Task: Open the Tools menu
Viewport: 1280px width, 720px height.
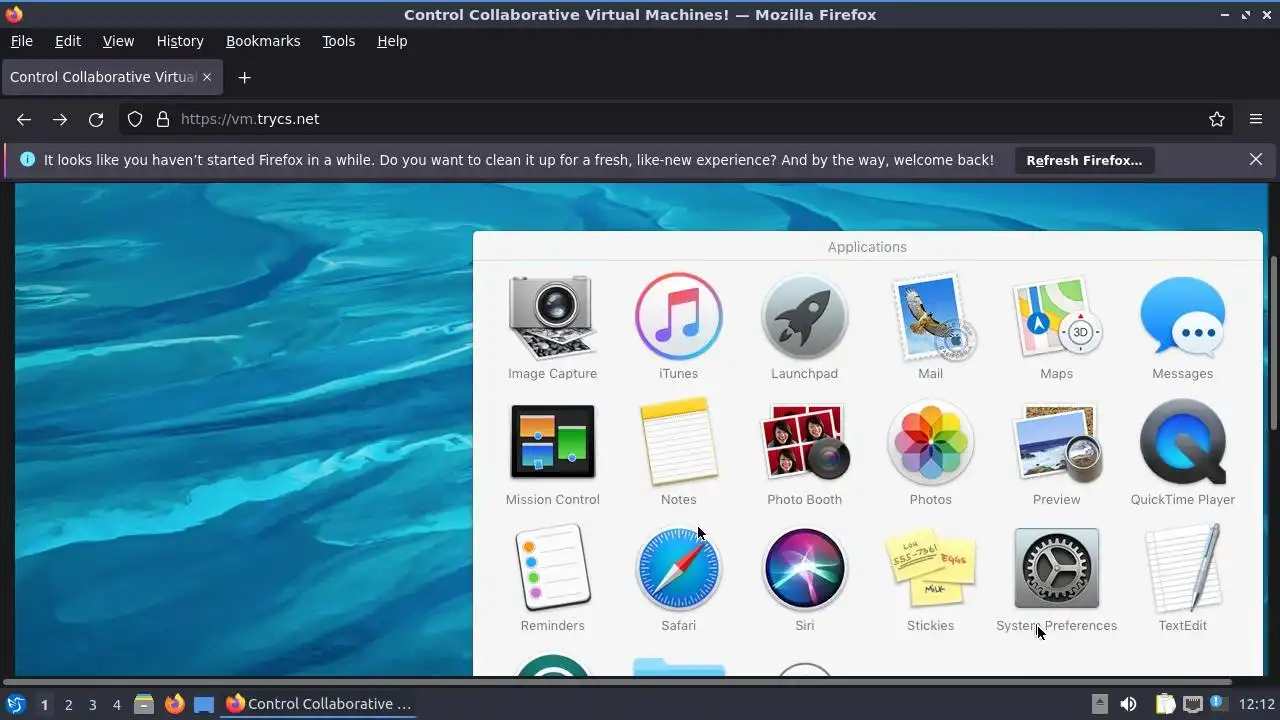Action: tap(338, 41)
